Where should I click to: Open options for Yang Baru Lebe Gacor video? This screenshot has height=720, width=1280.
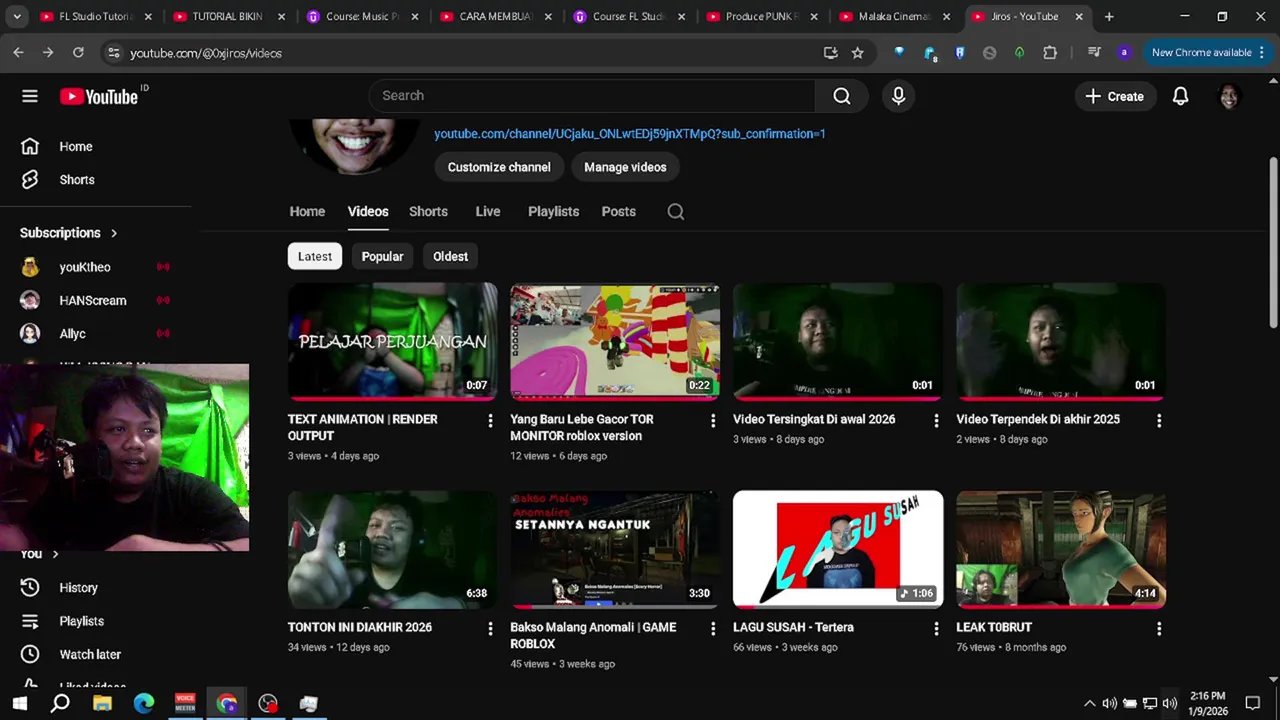[x=713, y=421]
